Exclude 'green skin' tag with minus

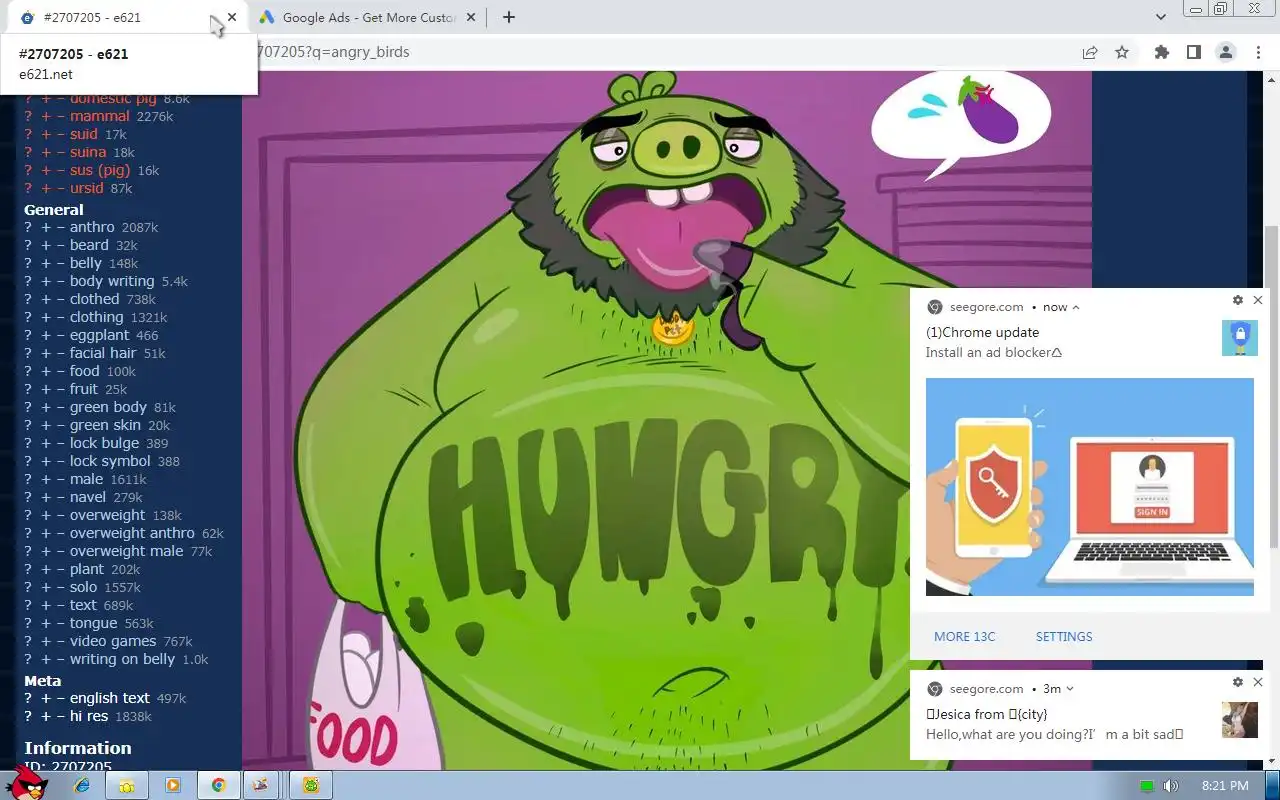pyautogui.click(x=60, y=425)
